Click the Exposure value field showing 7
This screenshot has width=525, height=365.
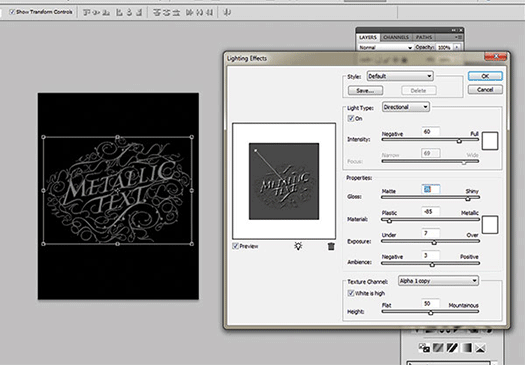coord(431,233)
